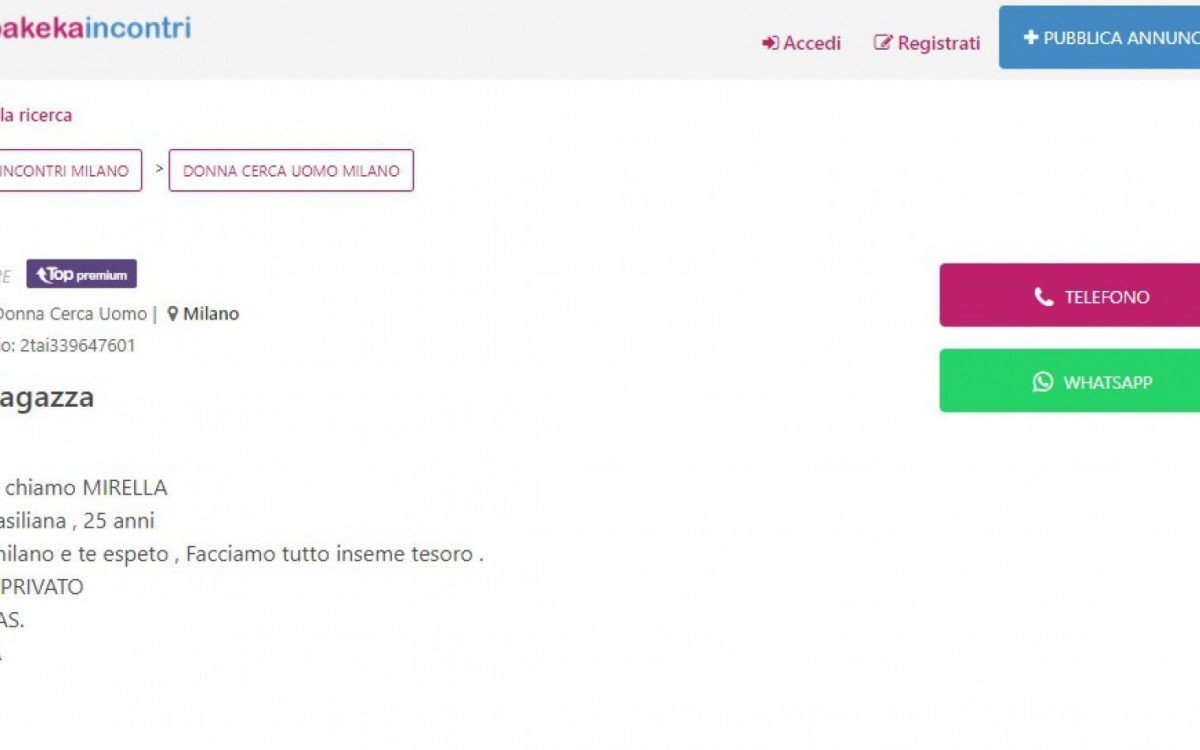Click the Donna Cerca Uomo category text
1200x750 pixels.
click(x=72, y=314)
